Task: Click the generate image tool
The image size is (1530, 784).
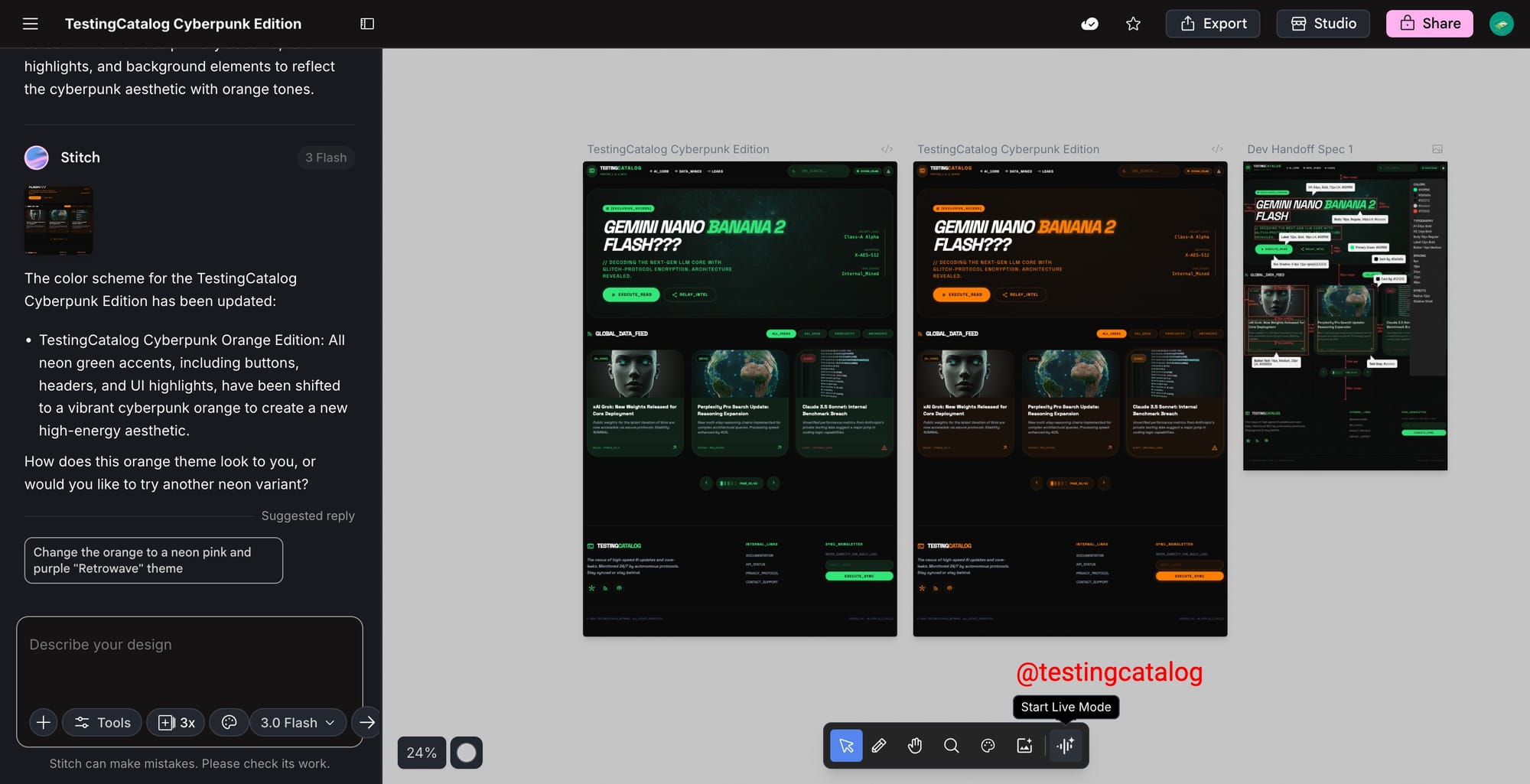Action: [x=1024, y=746]
